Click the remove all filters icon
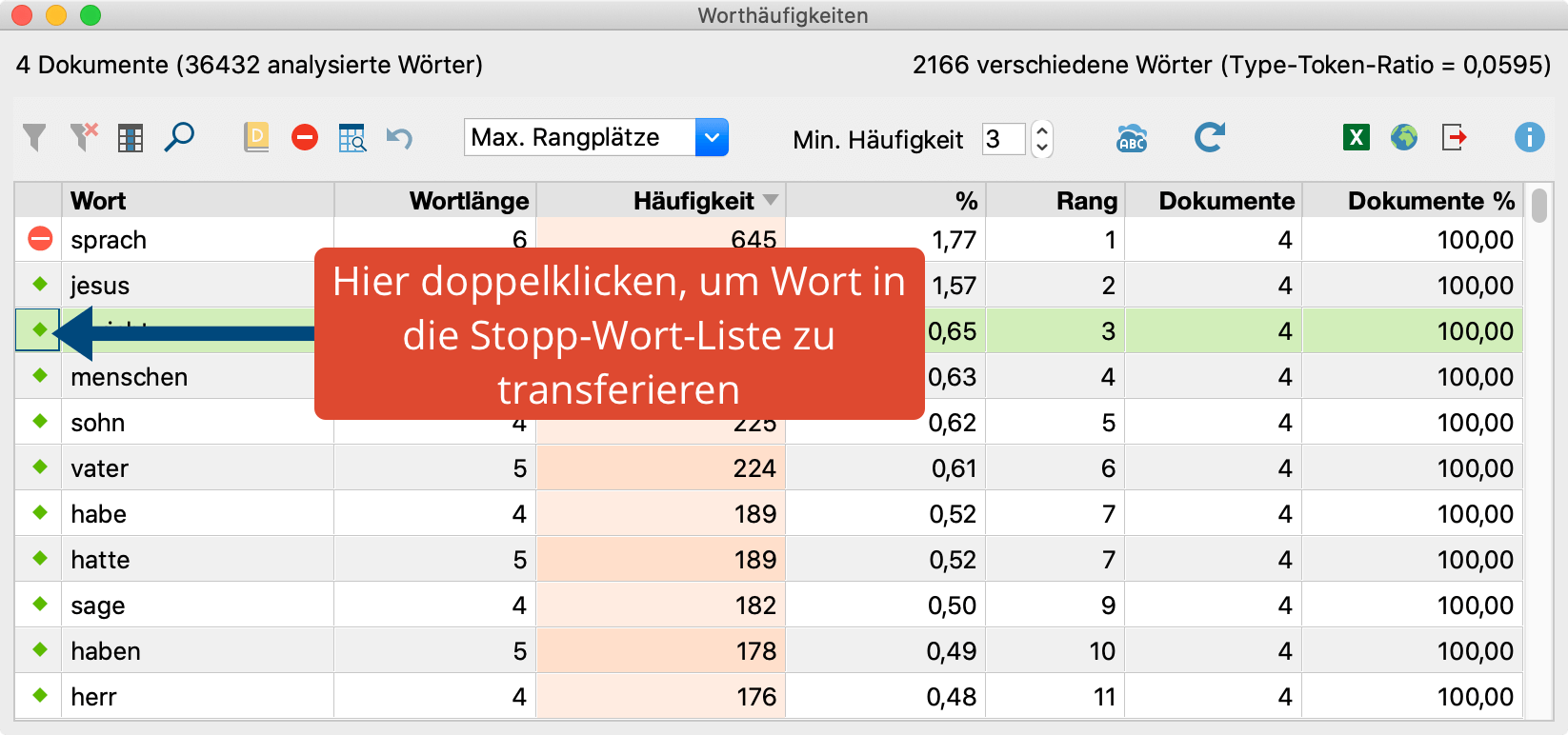 click(84, 138)
